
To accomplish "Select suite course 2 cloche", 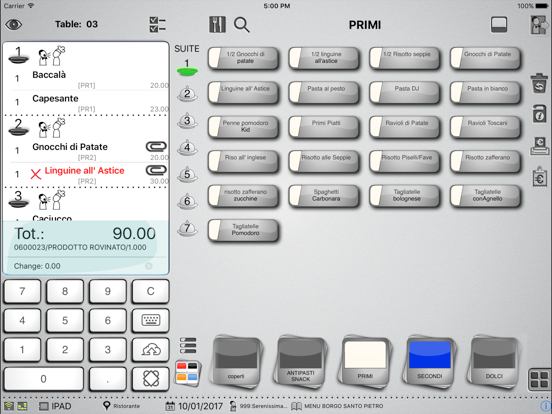I will click(187, 94).
